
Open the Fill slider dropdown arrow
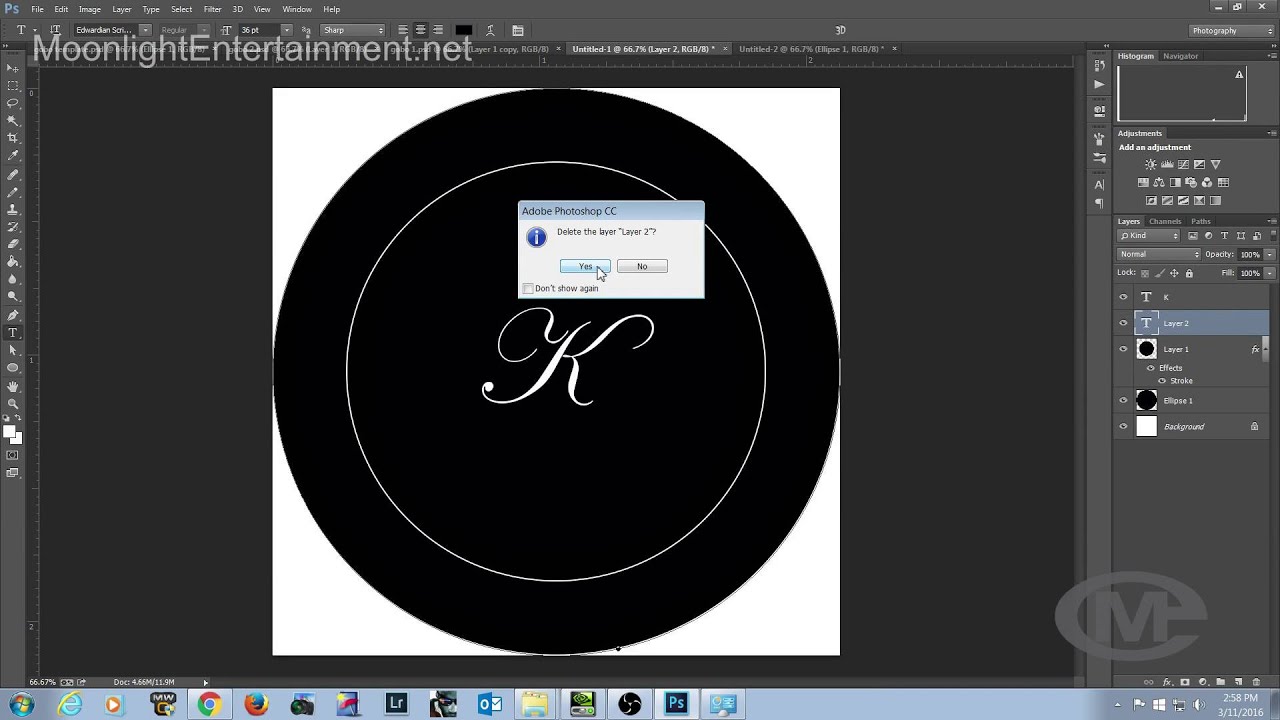(1270, 273)
